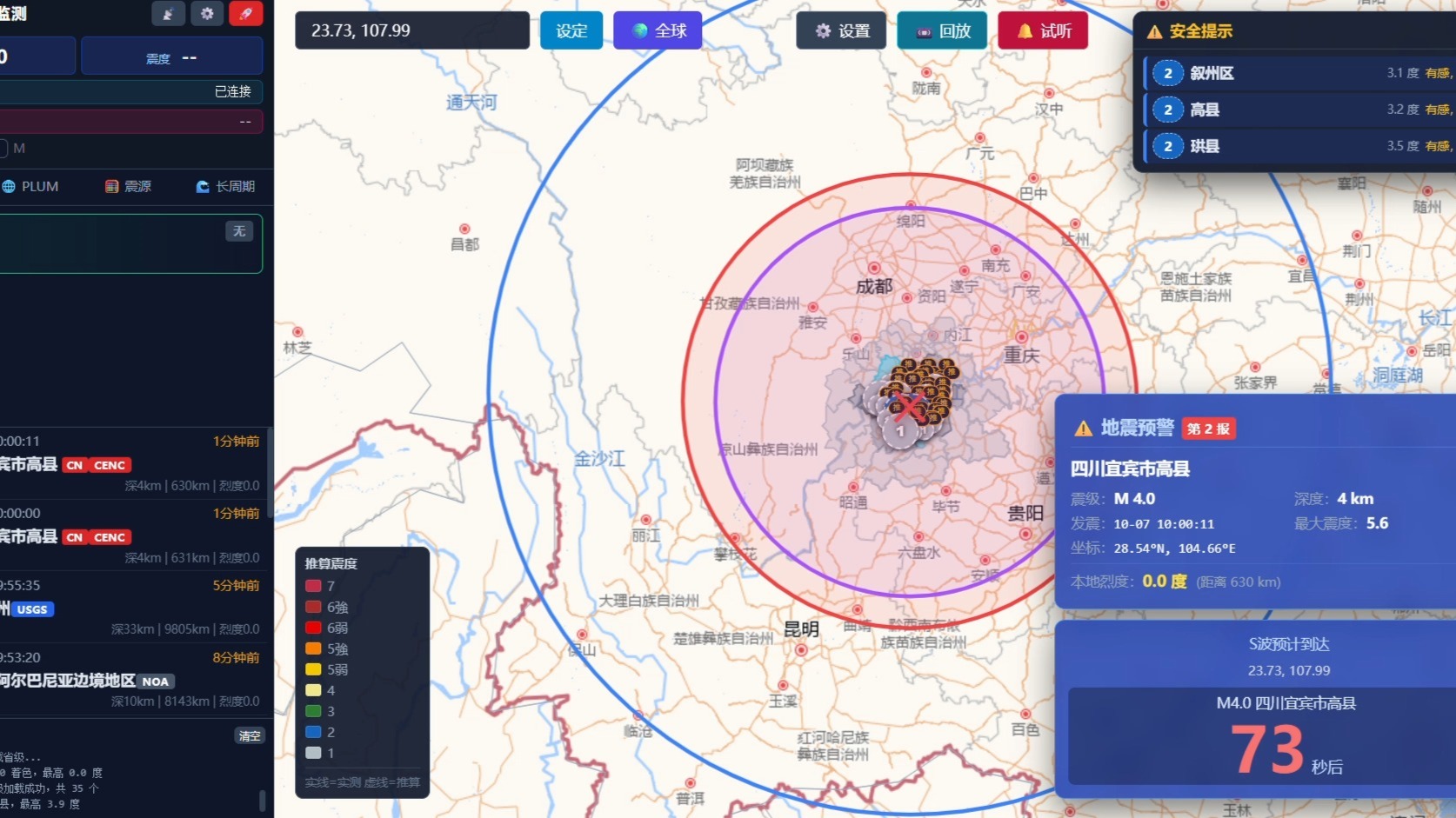Click the NOA source badge
Screen dimensions: 1456x818
click(x=156, y=682)
